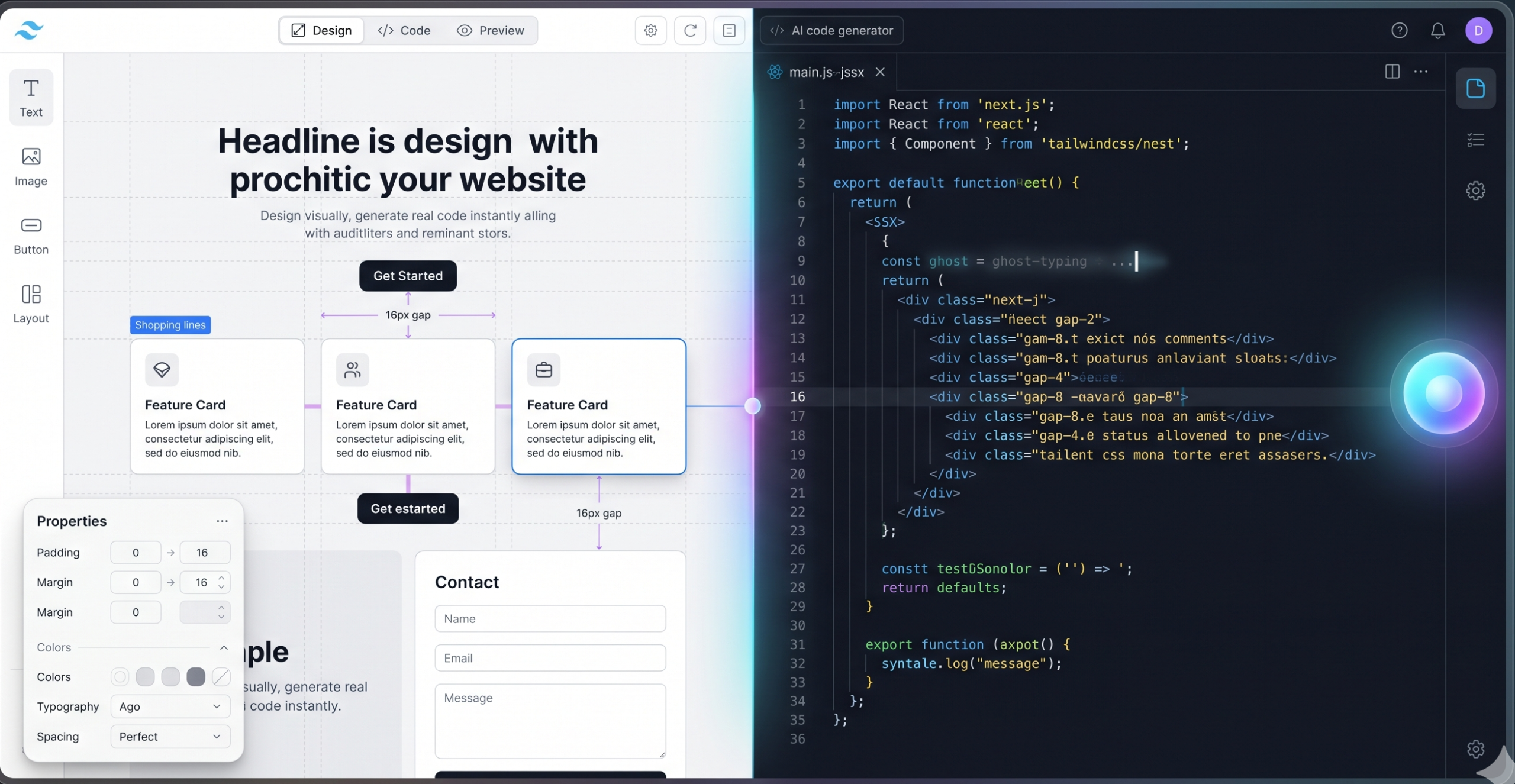Collapse the Colors section chevron

pos(224,647)
